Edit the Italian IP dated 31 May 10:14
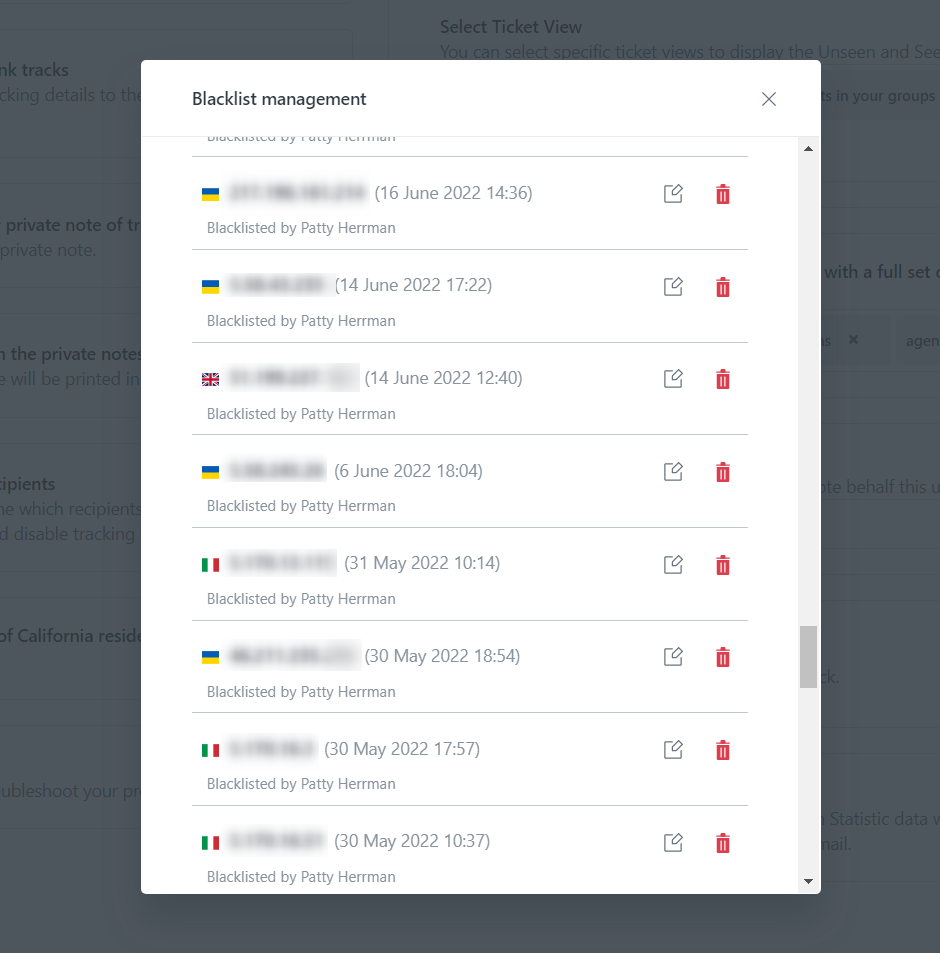 point(673,564)
